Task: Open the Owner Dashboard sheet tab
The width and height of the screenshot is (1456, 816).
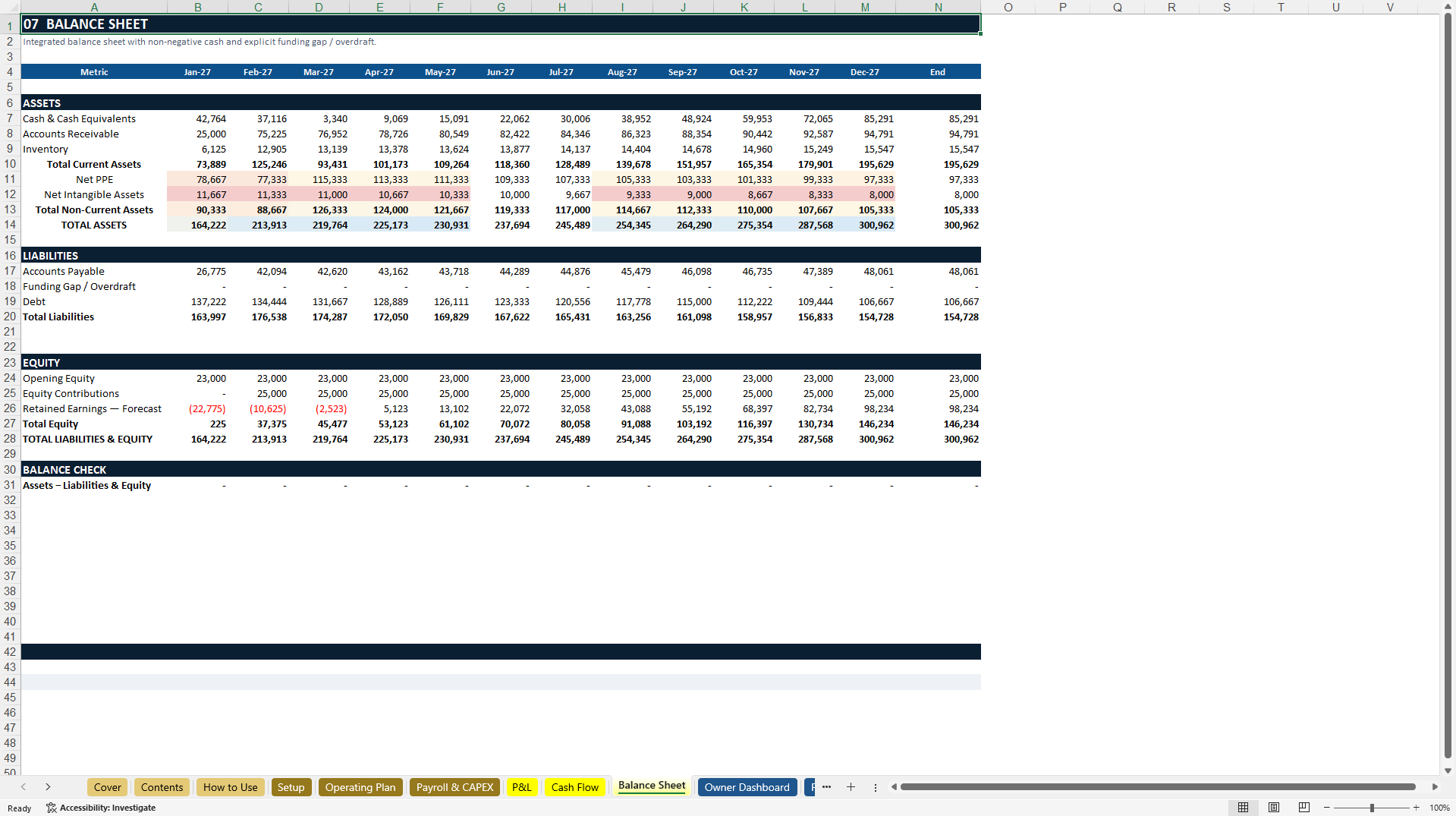Action: pyautogui.click(x=747, y=787)
